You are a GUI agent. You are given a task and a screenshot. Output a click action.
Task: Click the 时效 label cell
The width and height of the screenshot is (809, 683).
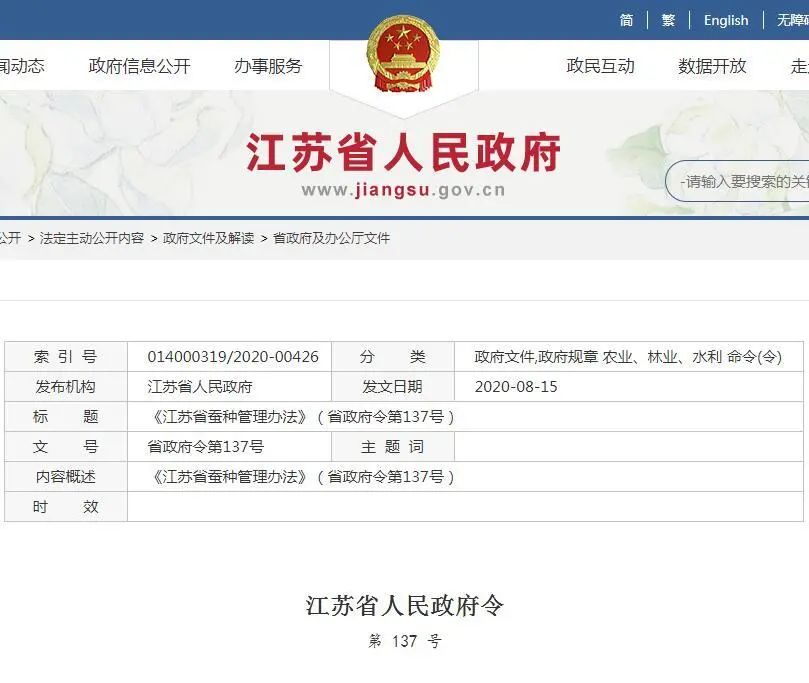coord(66,507)
